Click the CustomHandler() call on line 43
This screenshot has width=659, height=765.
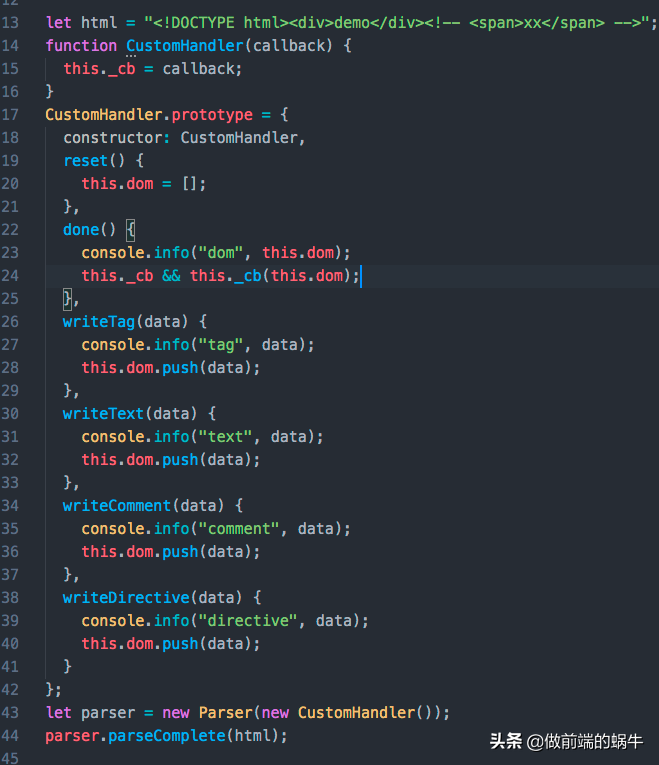[x=368, y=713]
